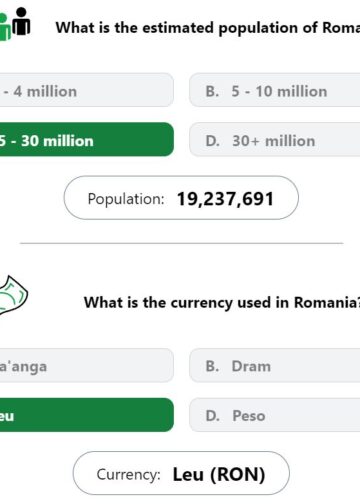This screenshot has height=504, width=360.
Task: Click the black person figure icon
Action: [x=21, y=21]
